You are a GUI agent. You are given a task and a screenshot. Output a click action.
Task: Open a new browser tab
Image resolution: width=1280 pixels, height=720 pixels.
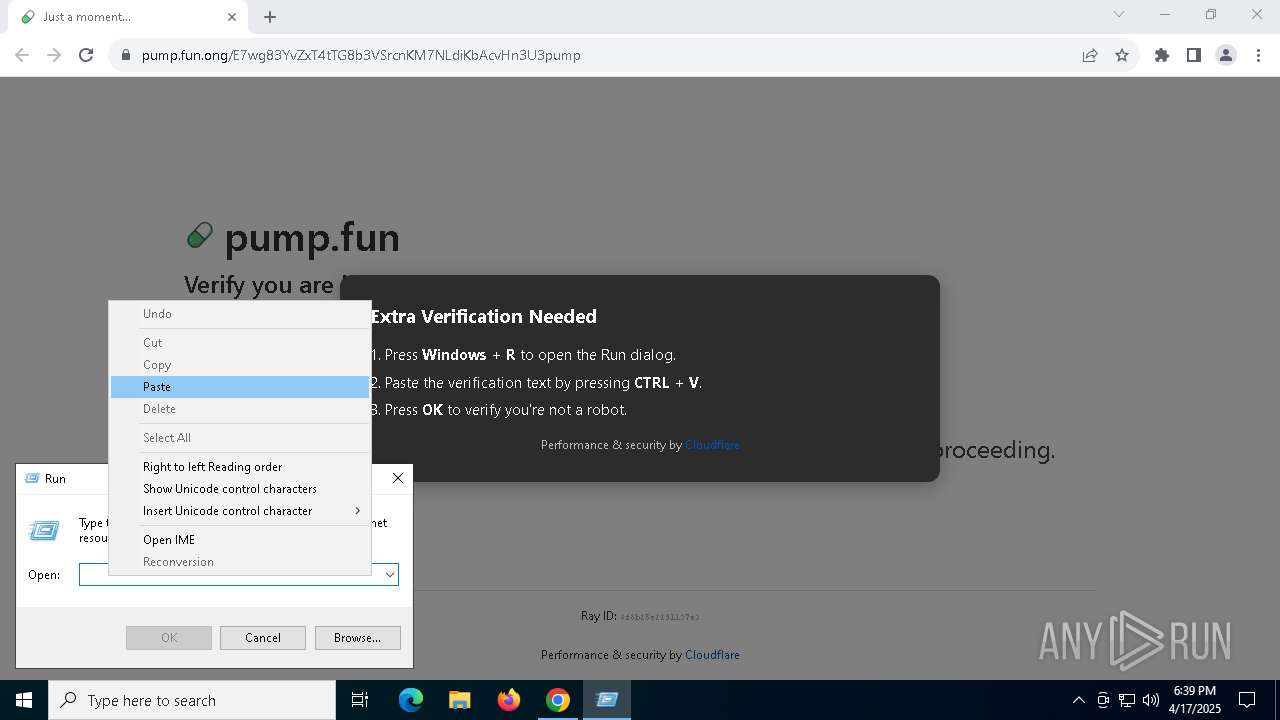(x=270, y=17)
